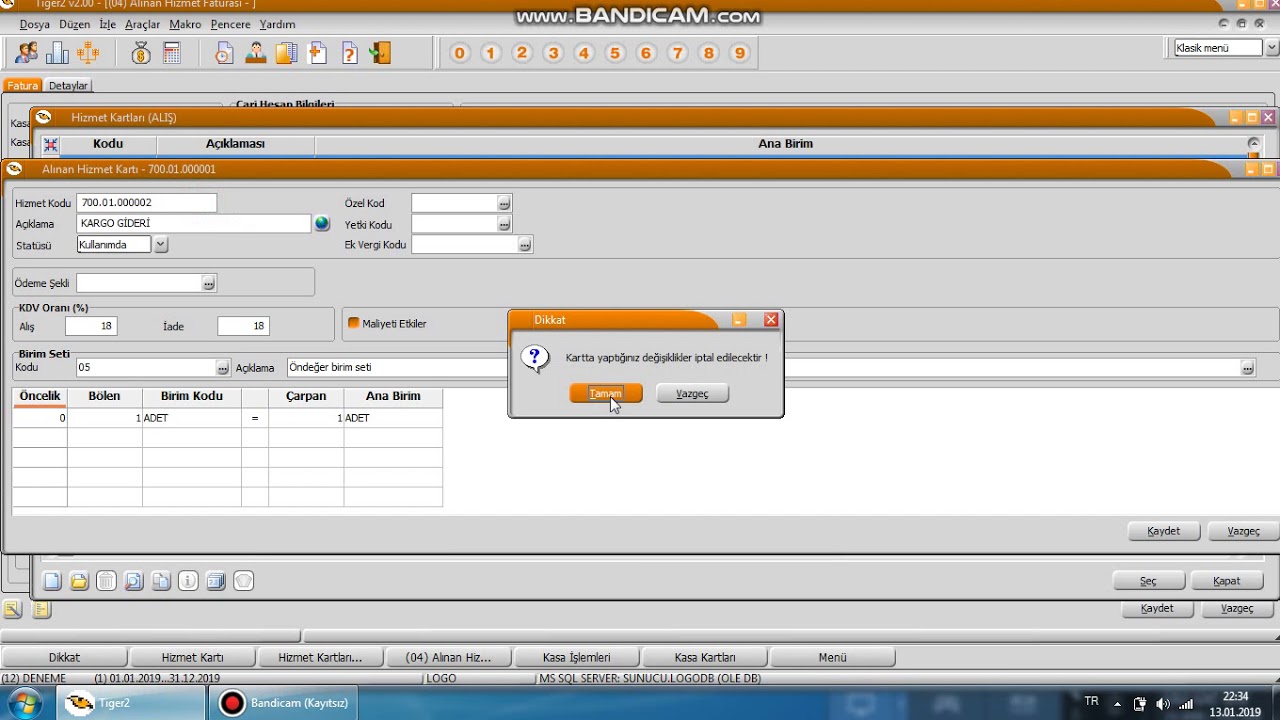The image size is (1280, 720).
Task: Open the Dosya menu
Action: point(35,24)
